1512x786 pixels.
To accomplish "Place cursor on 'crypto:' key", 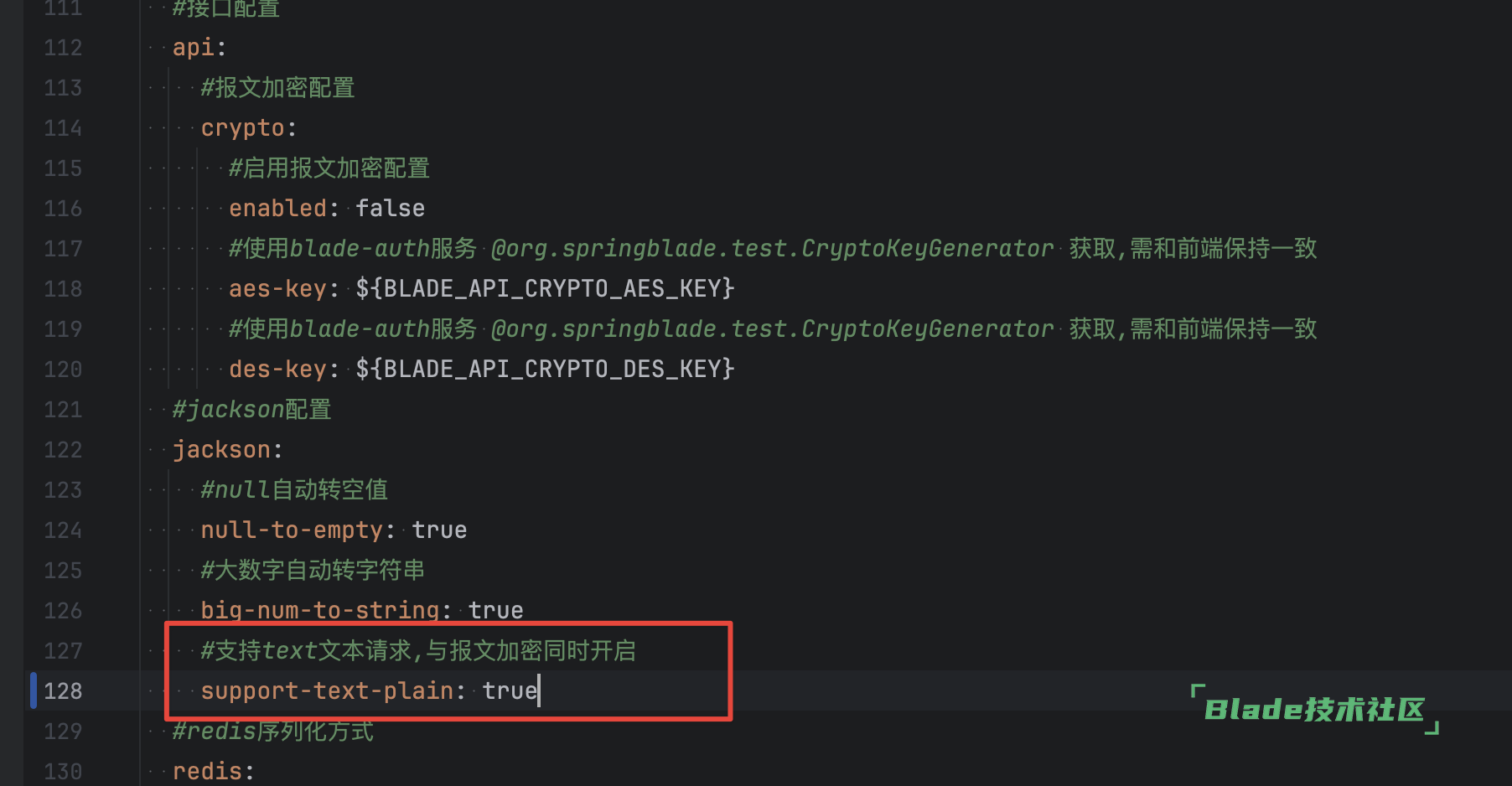I will pyautogui.click(x=249, y=127).
